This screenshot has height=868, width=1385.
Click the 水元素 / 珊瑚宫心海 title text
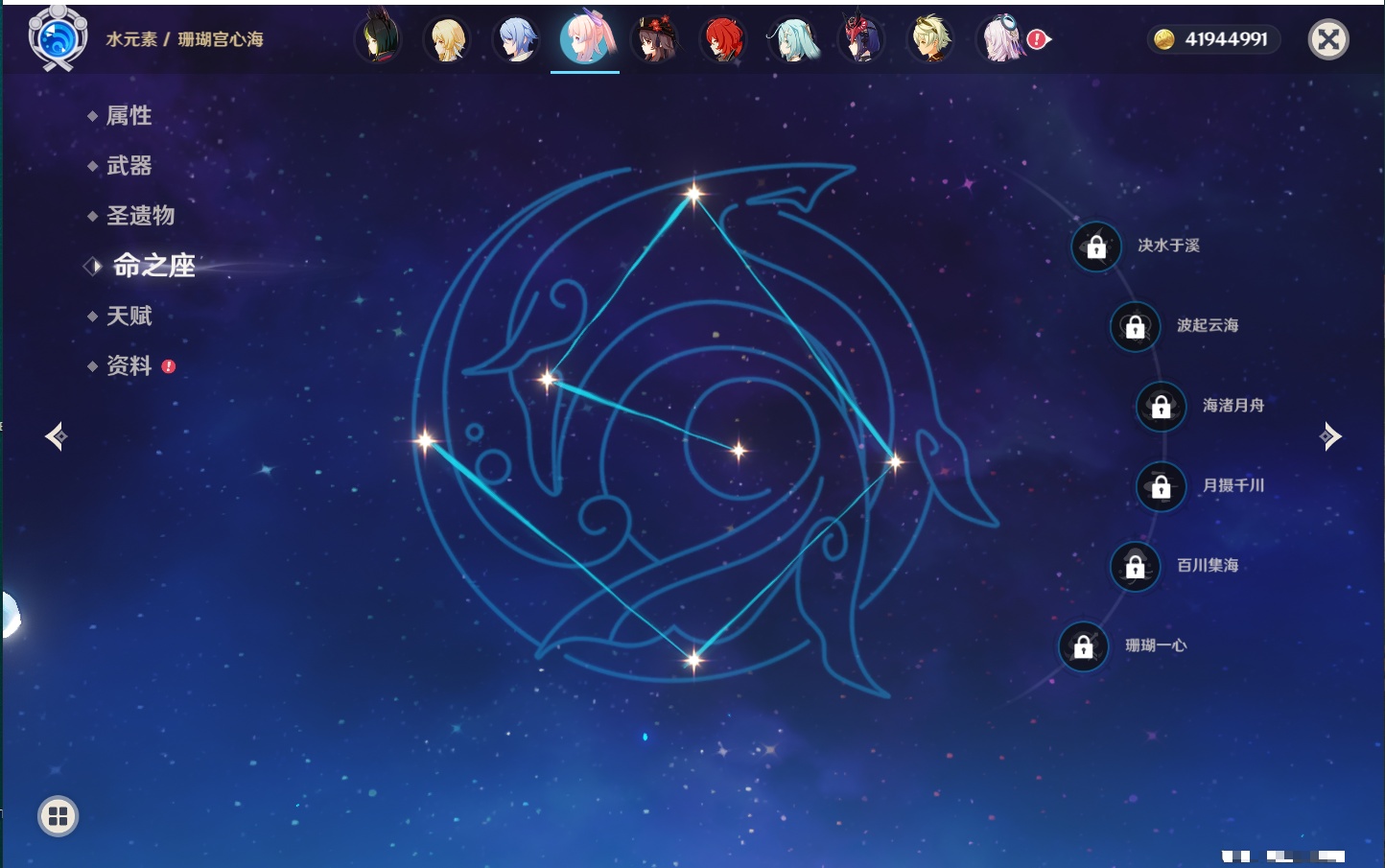pos(184,39)
